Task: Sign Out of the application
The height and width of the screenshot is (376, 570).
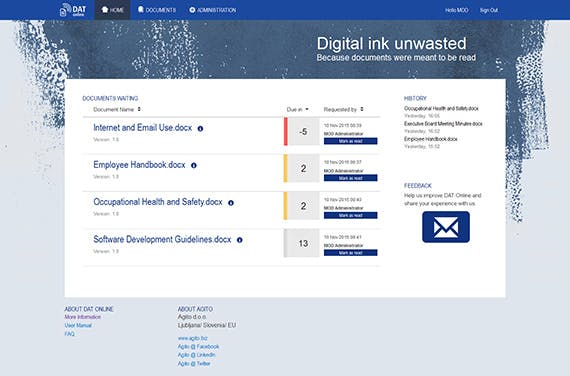Action: 489,10
